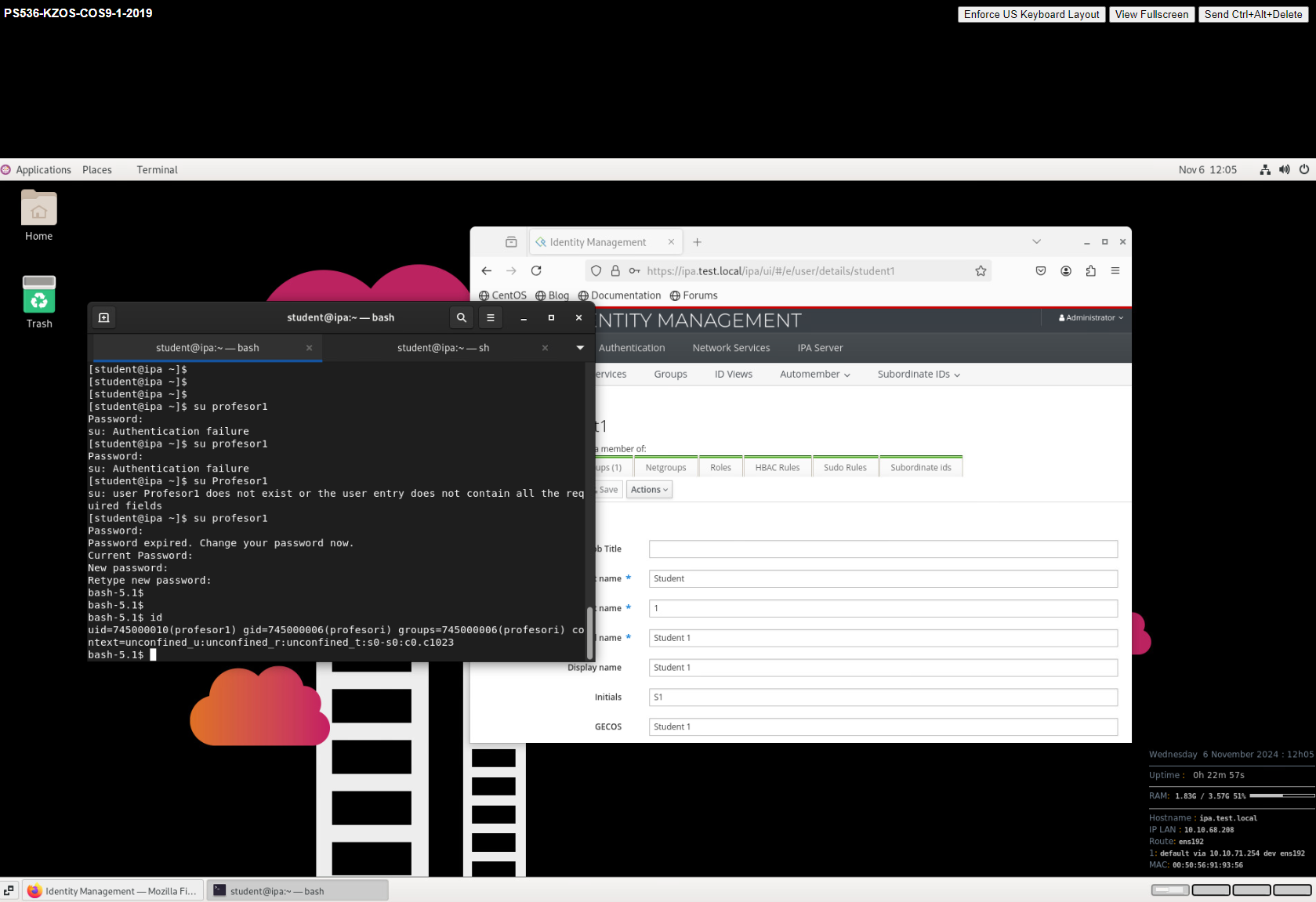Click the Display name input field

coord(883,668)
